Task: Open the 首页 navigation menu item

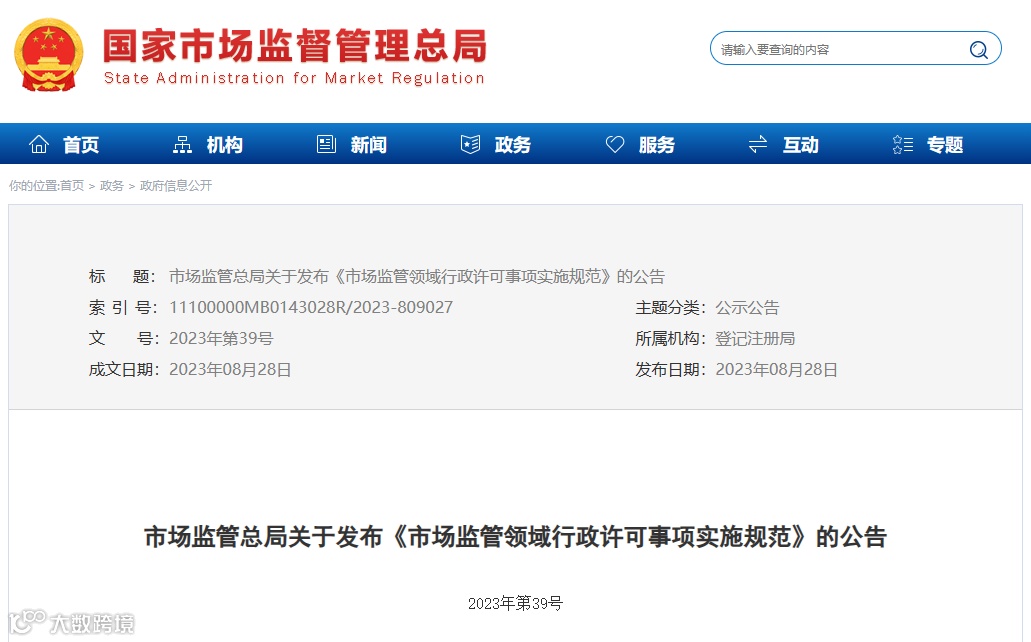Action: click(81, 145)
